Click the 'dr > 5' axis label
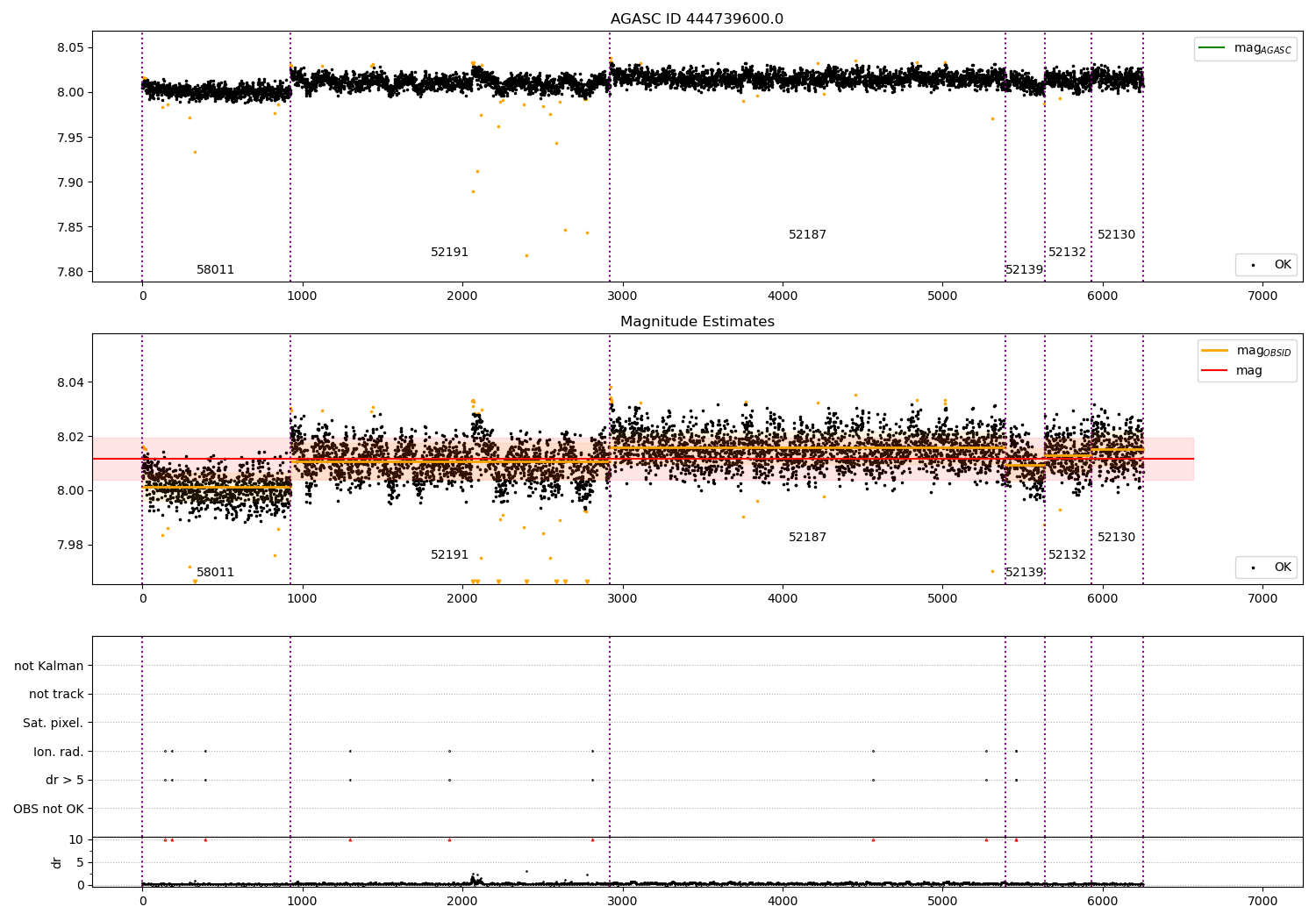 click(x=65, y=781)
